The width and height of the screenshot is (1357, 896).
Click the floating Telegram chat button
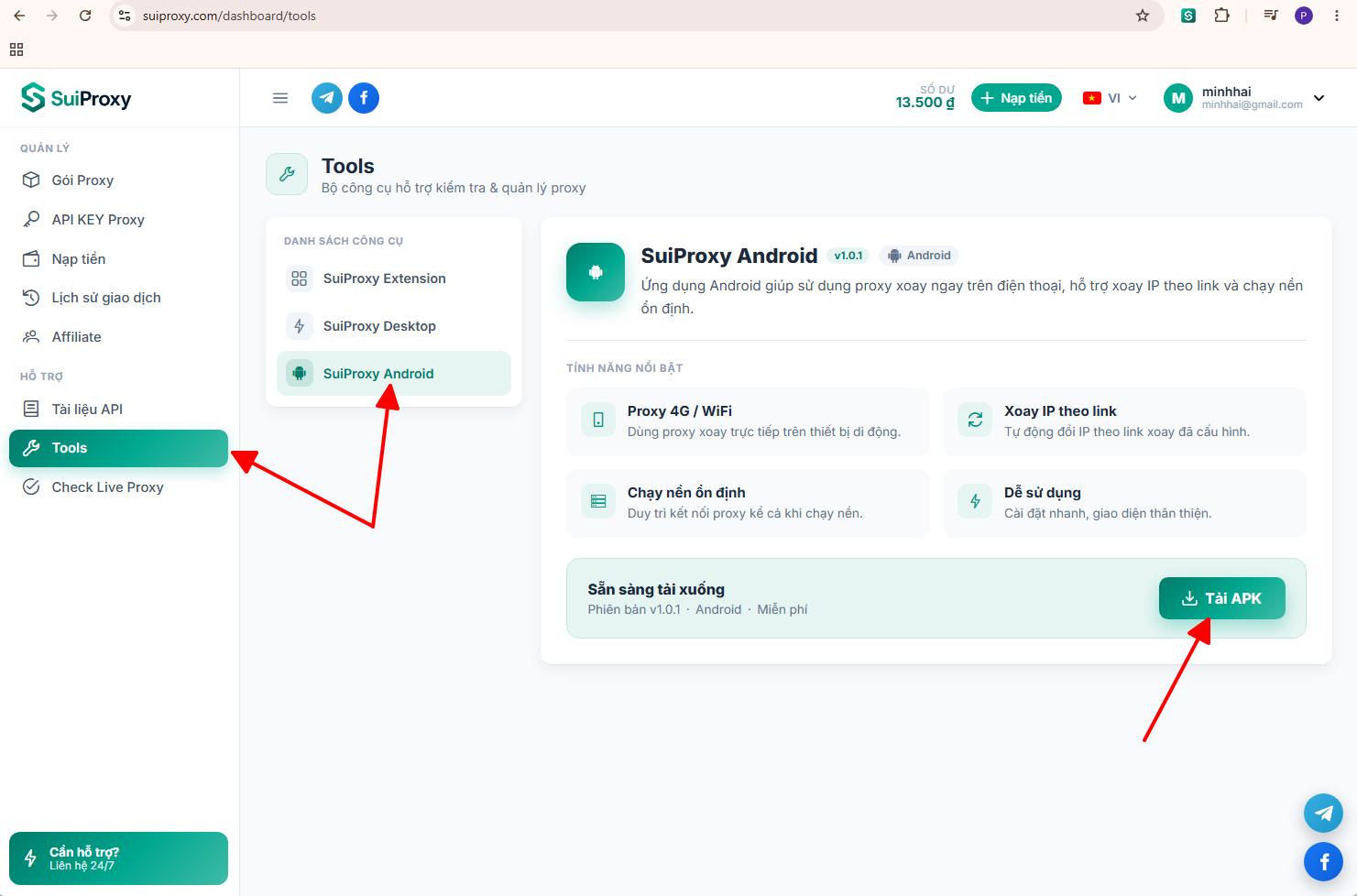click(x=1323, y=813)
